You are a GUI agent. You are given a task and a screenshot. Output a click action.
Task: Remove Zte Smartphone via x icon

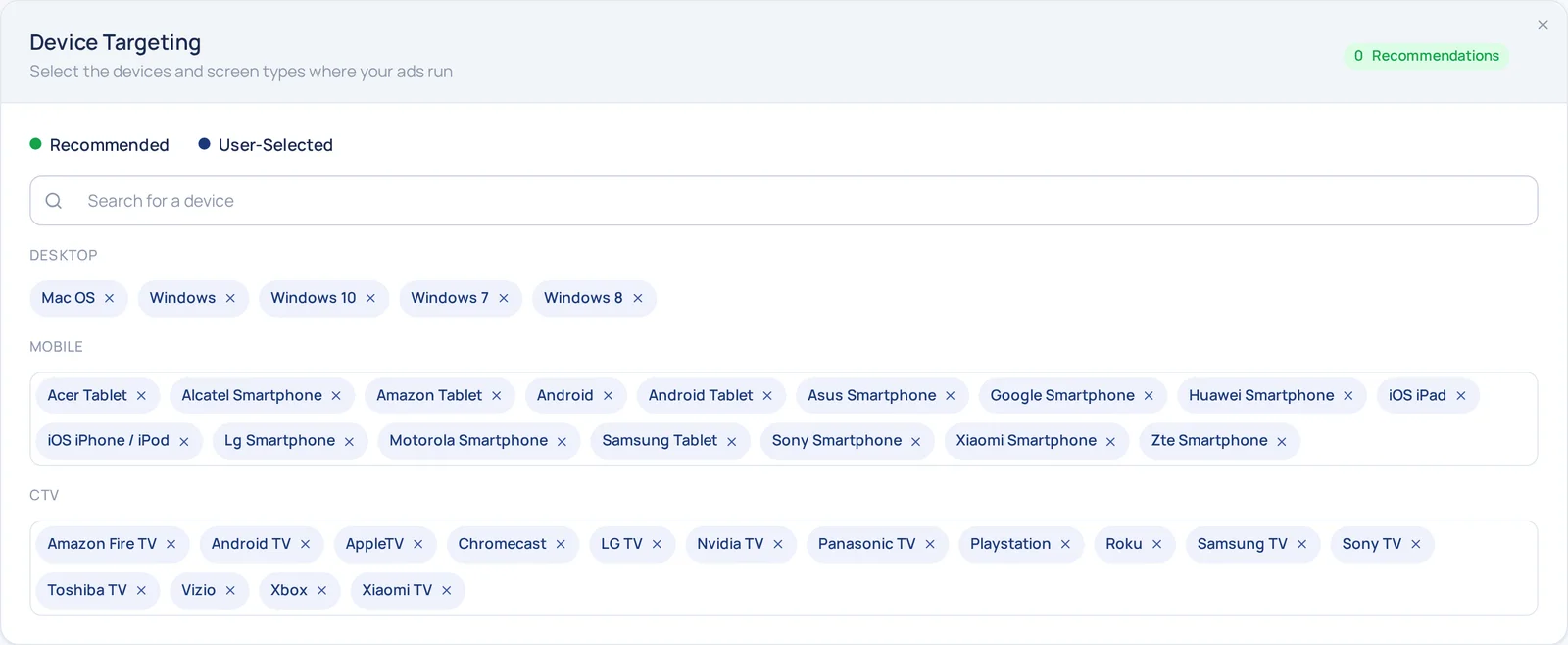[1282, 441]
